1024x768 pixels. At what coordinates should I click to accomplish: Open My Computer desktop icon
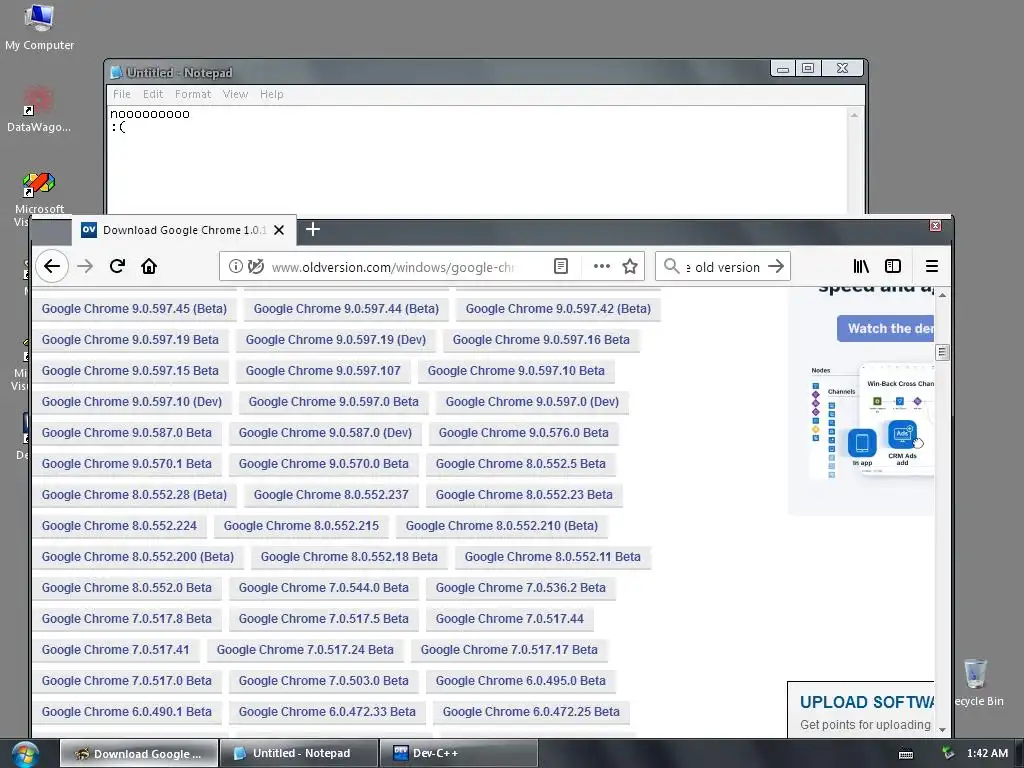[39, 27]
